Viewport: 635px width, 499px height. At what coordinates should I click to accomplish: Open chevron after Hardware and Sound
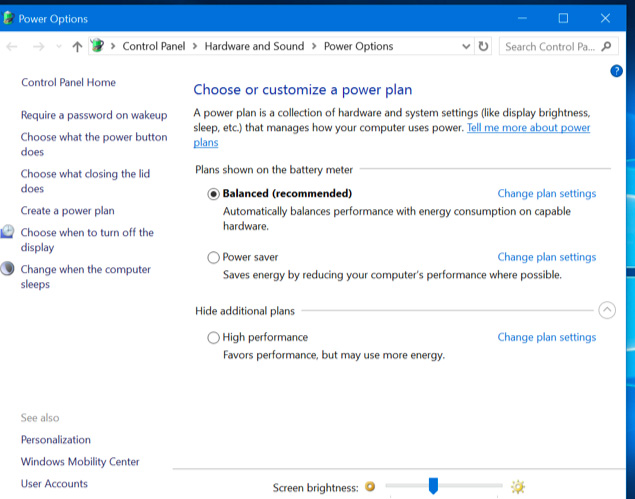click(314, 46)
